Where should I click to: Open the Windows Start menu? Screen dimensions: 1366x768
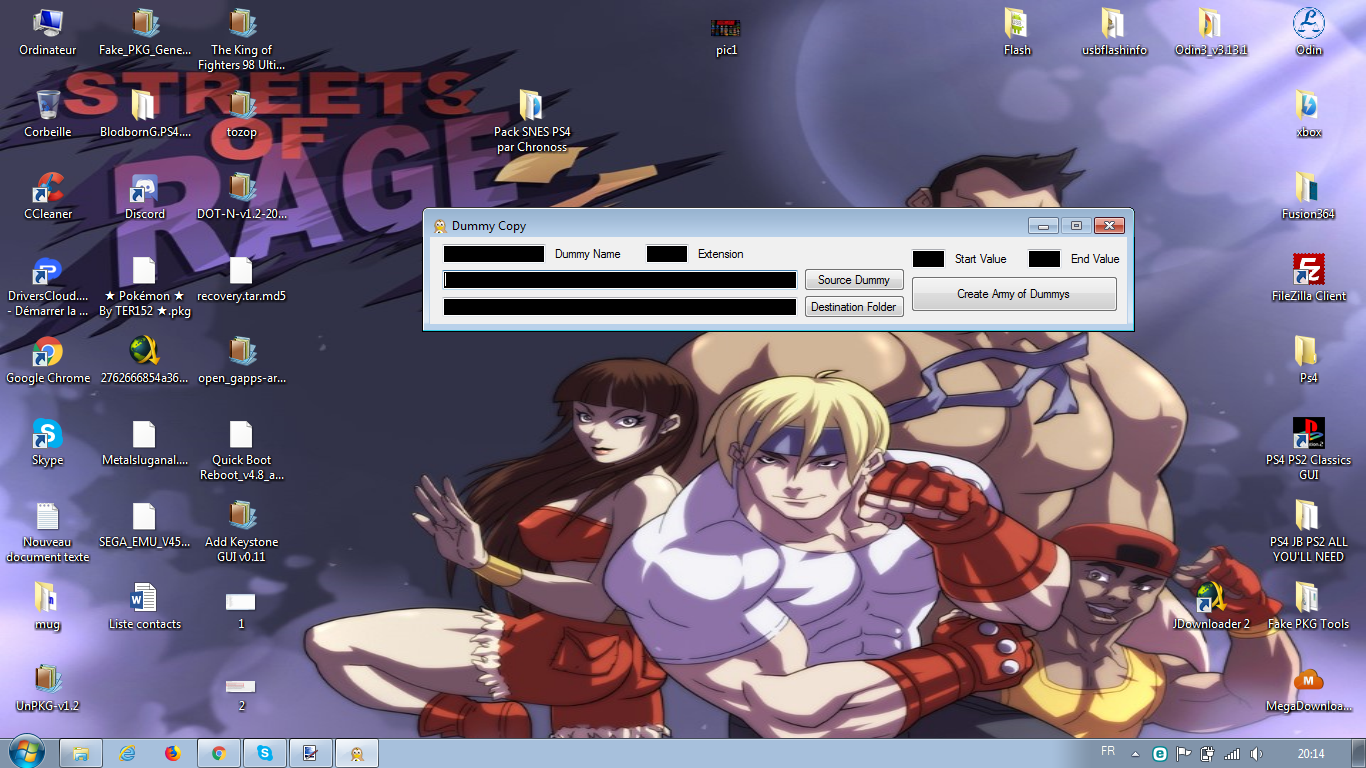pos(25,752)
